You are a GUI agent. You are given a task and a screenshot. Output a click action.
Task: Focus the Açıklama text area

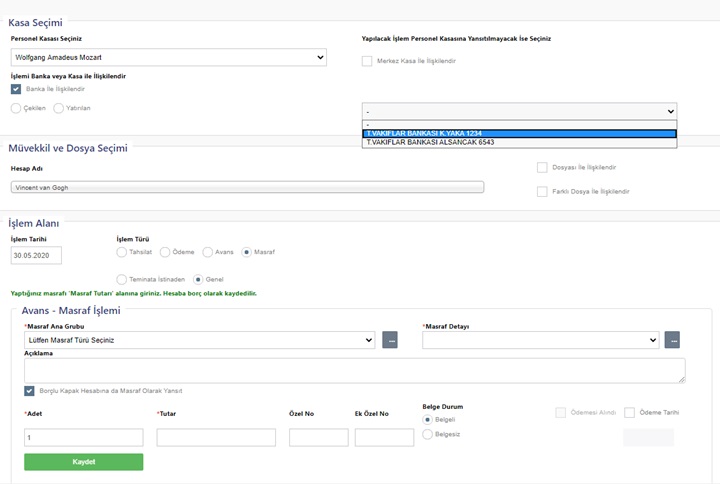[354, 370]
